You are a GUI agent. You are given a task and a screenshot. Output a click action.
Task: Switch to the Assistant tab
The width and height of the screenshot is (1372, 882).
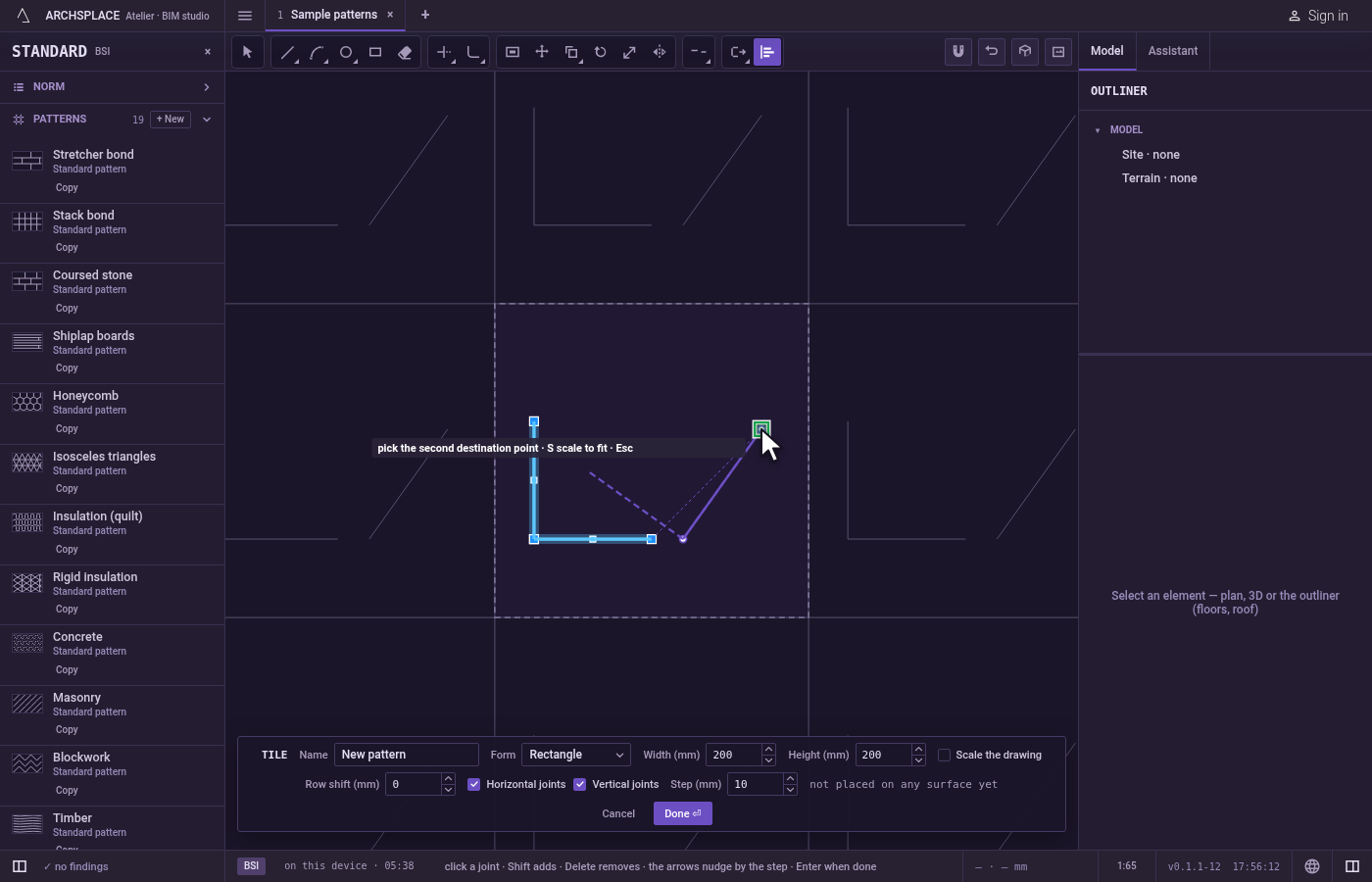pos(1173,51)
